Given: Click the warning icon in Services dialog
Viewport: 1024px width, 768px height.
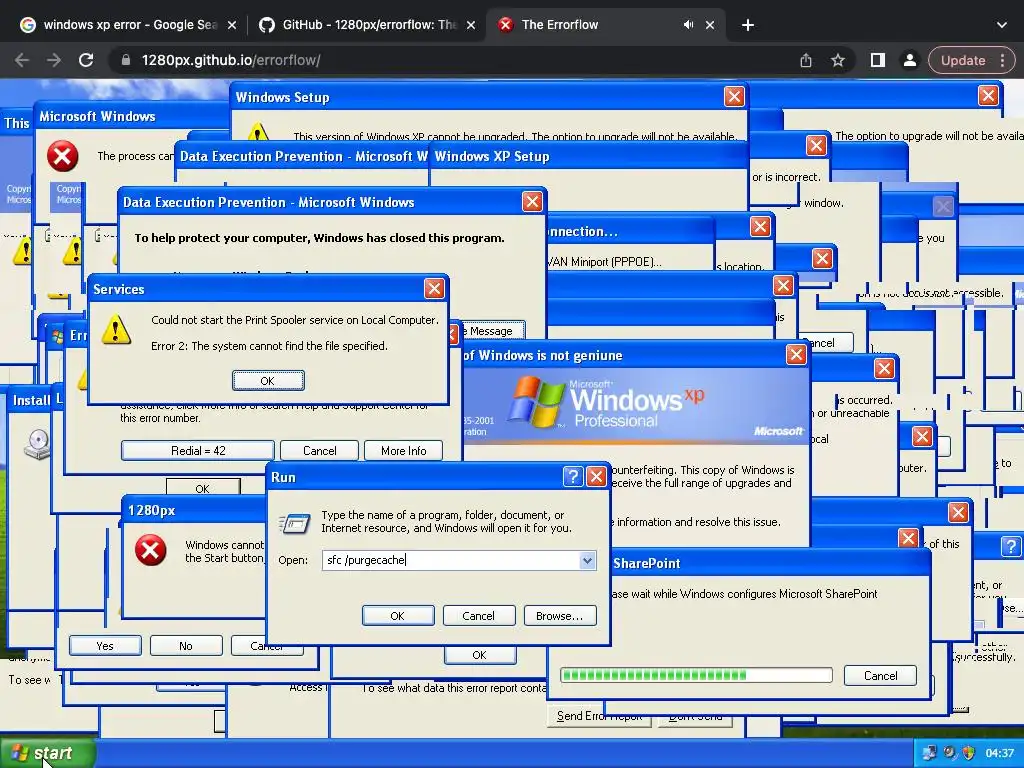Looking at the screenshot, I should 116,330.
